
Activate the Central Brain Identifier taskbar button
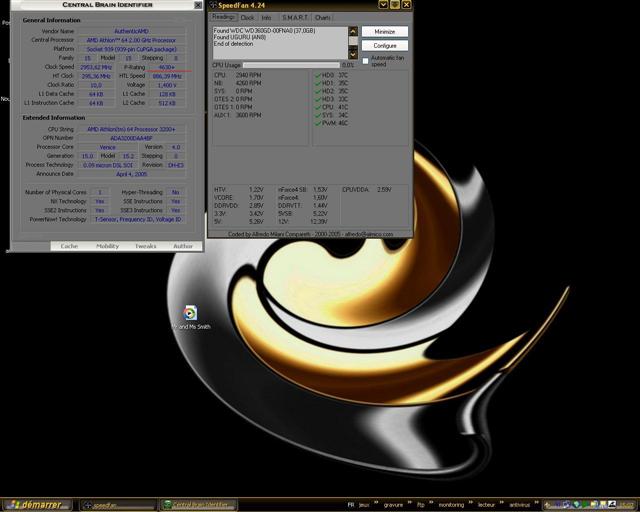point(198,505)
